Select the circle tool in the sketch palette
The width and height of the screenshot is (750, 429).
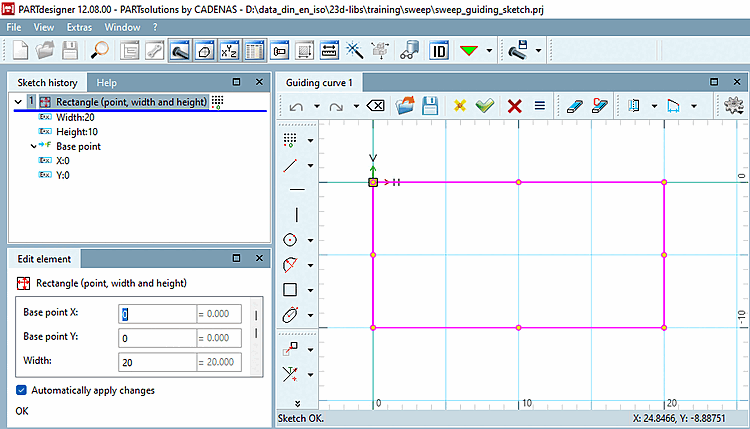pos(290,240)
